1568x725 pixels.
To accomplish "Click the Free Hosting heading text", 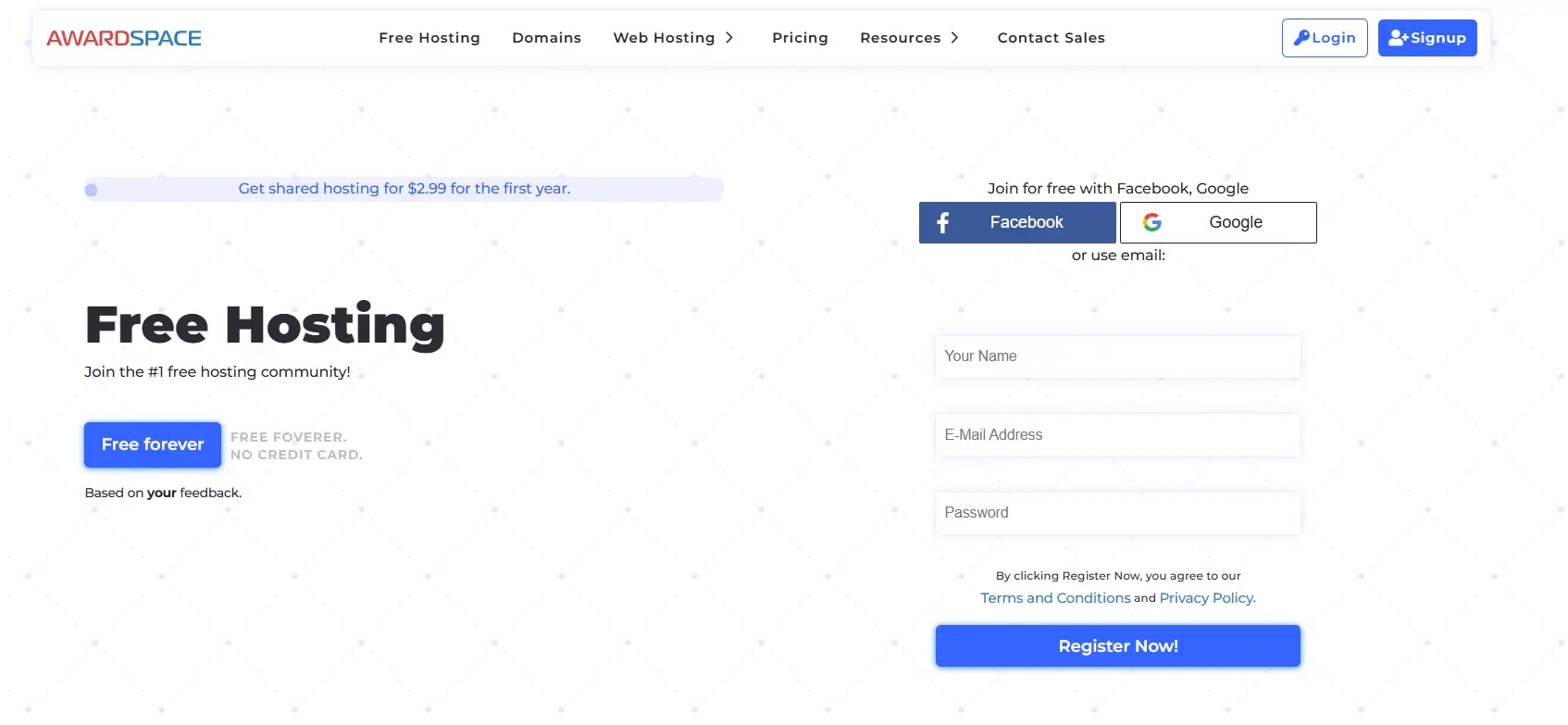I will [265, 326].
